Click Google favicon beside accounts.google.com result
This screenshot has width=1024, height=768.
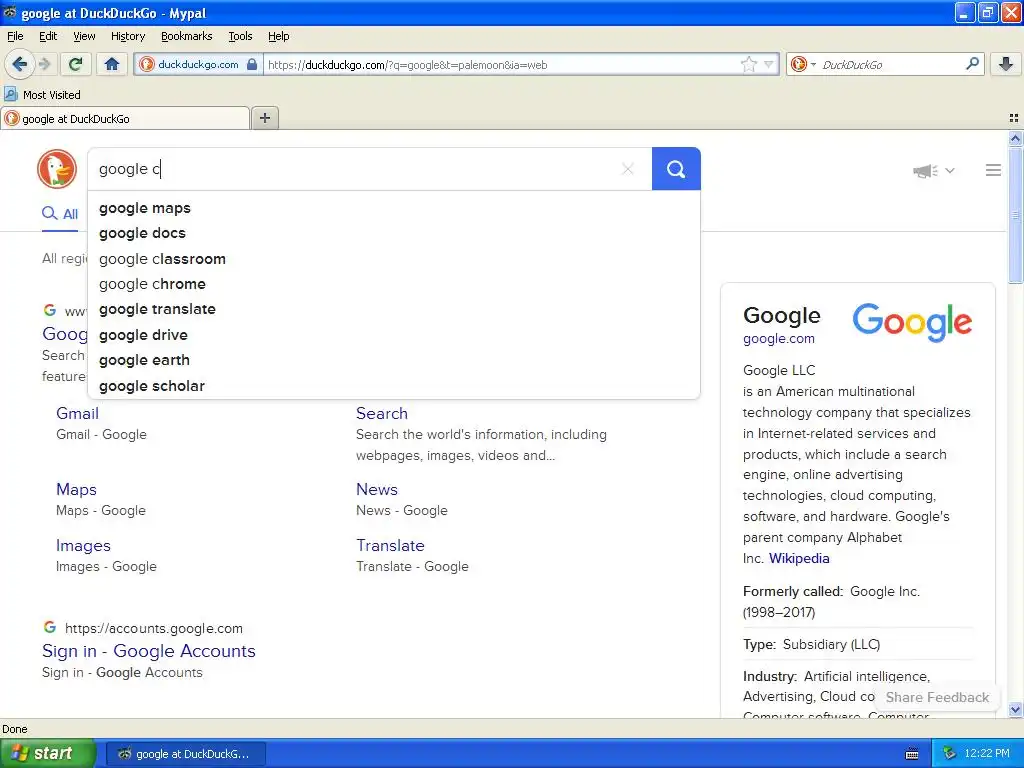pyautogui.click(x=50, y=627)
